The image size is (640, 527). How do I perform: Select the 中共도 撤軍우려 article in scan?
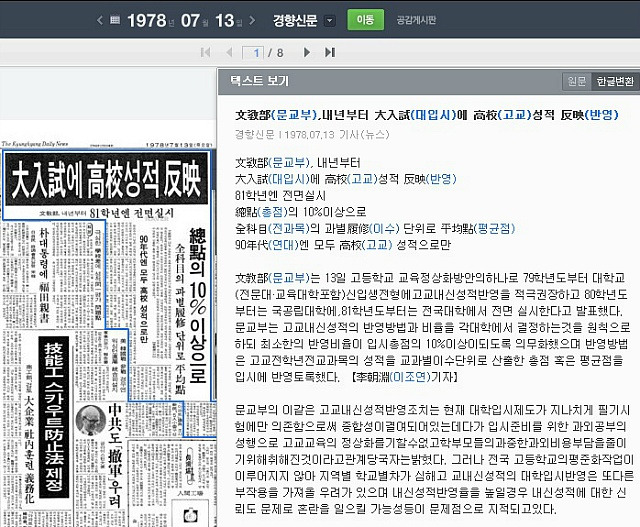[x=116, y=455]
